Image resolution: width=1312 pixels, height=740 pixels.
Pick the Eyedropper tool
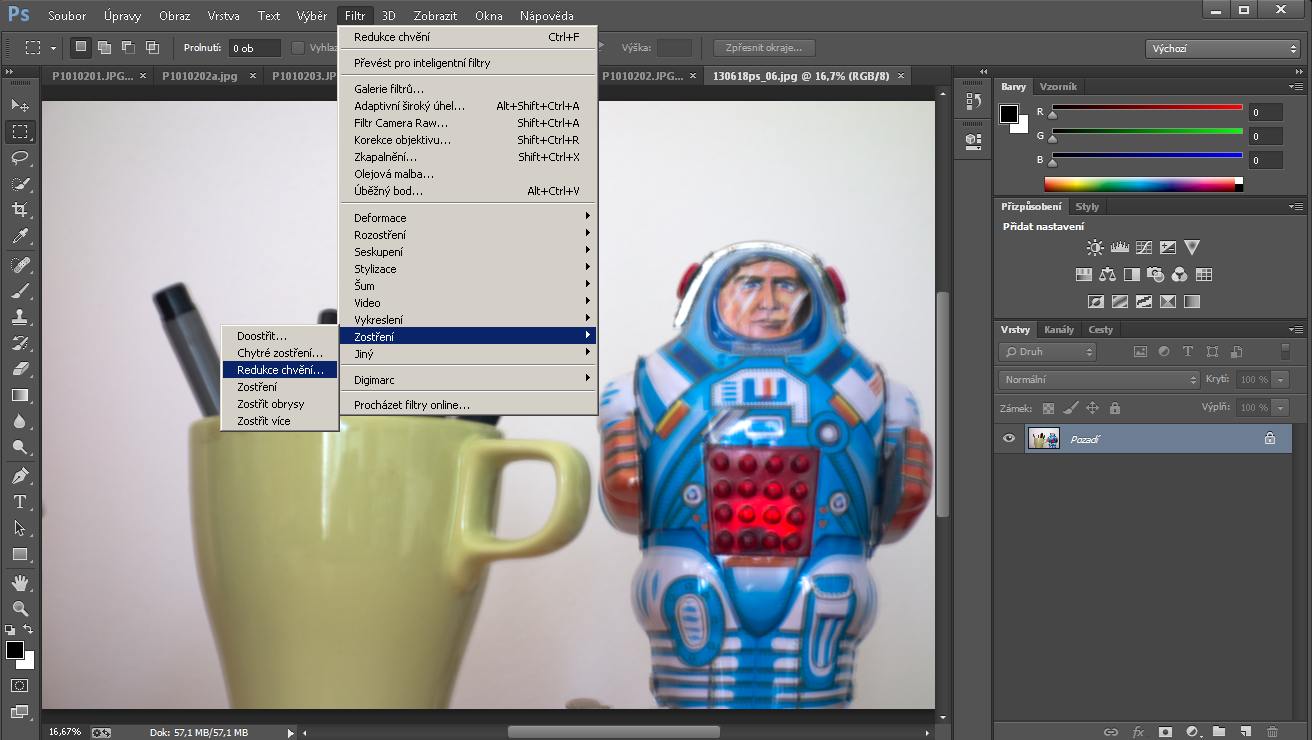pos(20,237)
